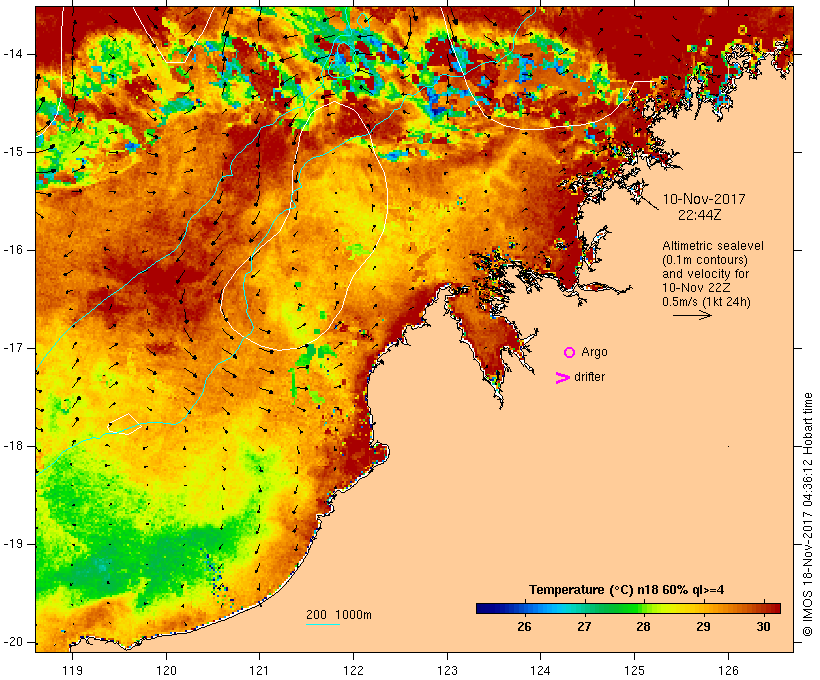The width and height of the screenshot is (820, 680).
Task: Click the cyan 200m isobath legend line
Action: point(323,624)
